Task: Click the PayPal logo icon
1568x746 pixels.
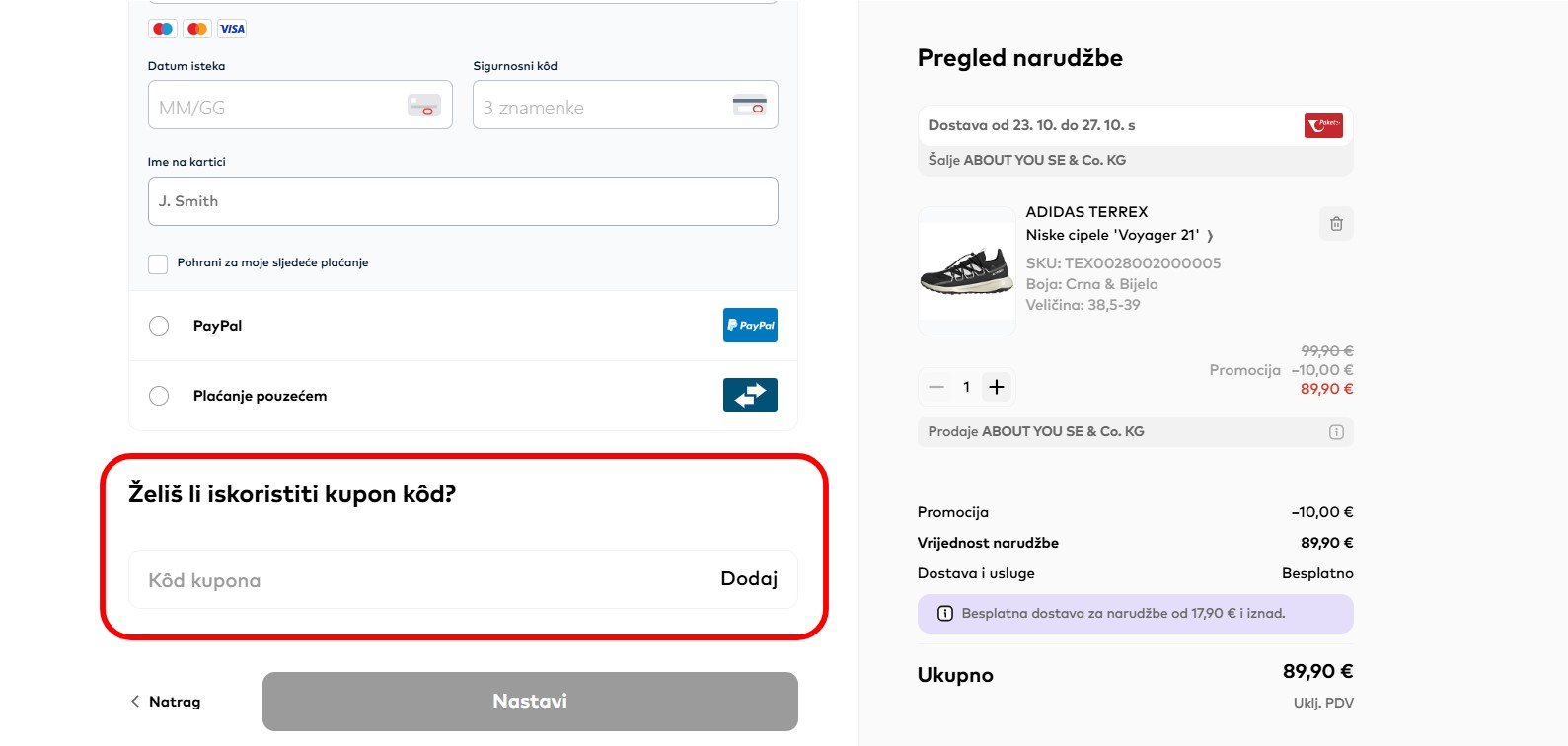Action: pyautogui.click(x=750, y=326)
